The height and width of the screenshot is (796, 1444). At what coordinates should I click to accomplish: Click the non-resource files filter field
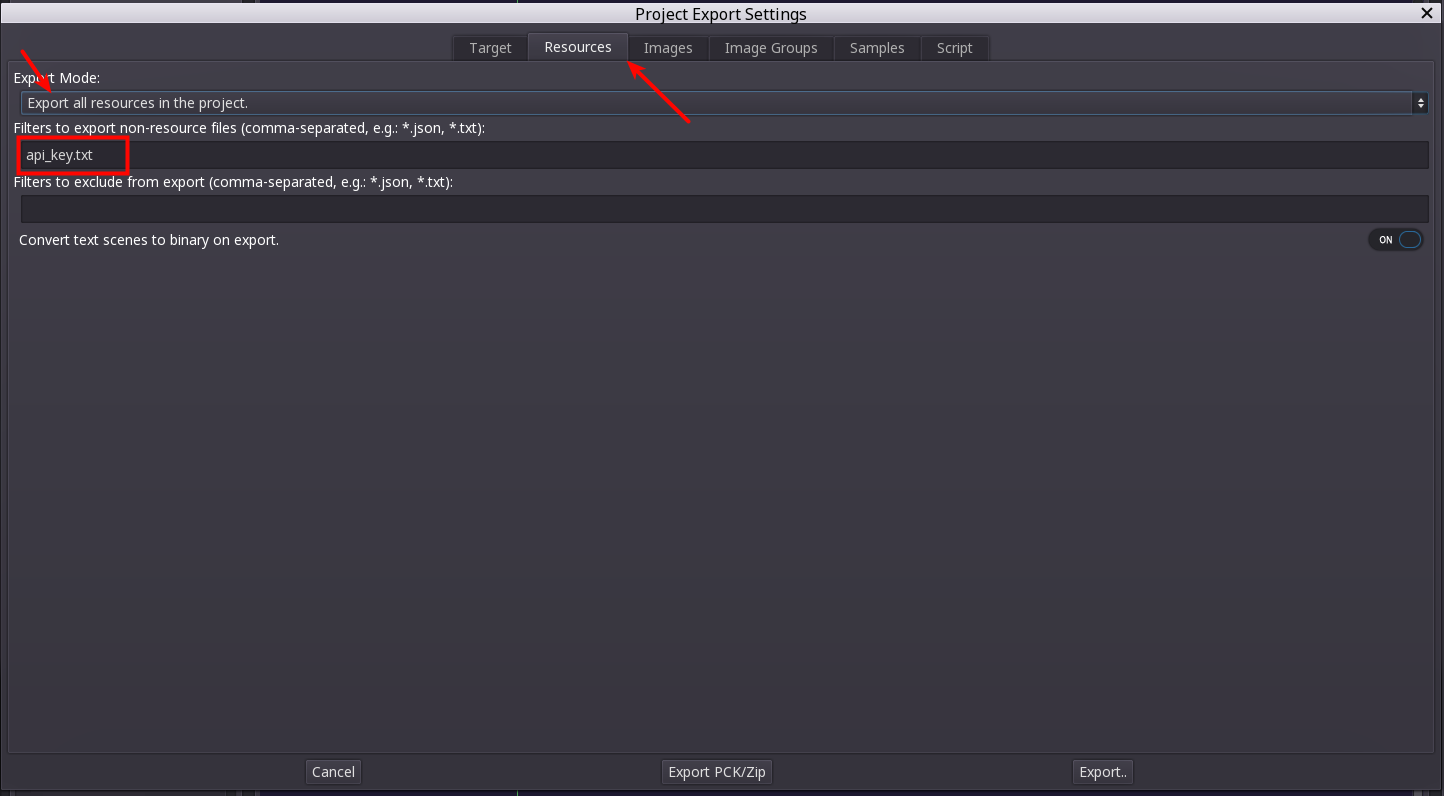[x=725, y=155]
